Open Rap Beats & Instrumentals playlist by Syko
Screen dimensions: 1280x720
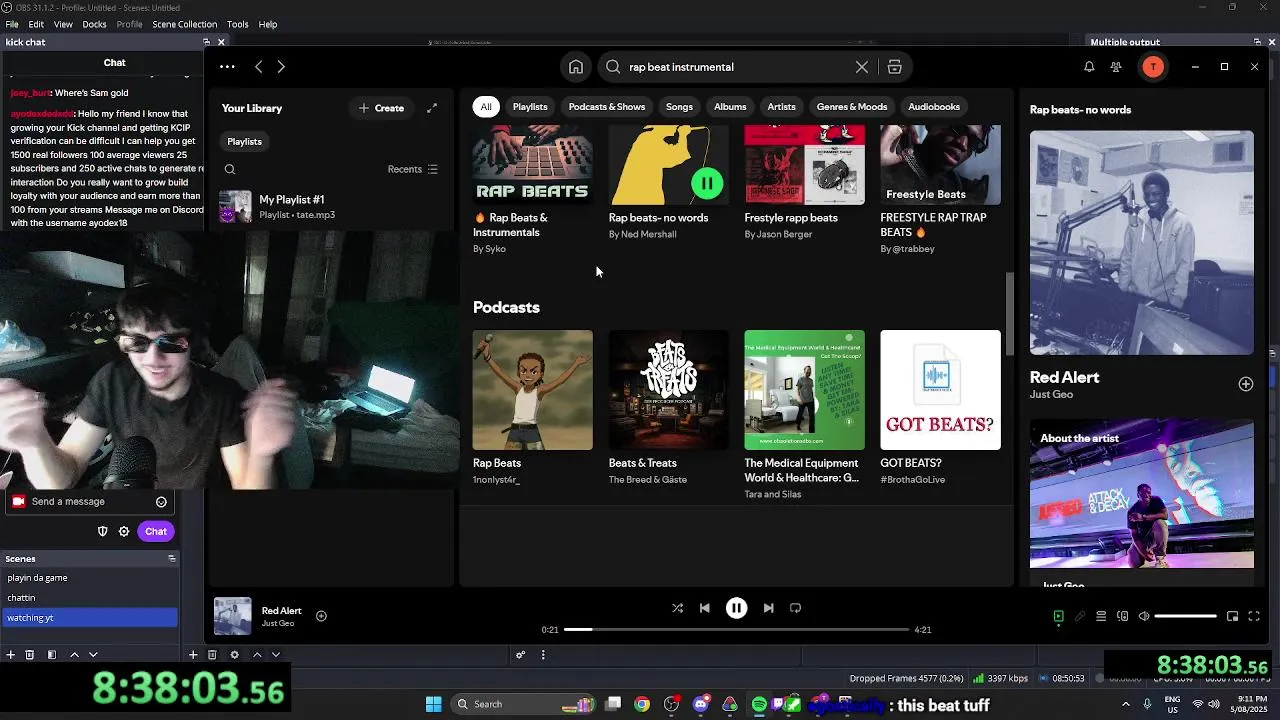532,190
